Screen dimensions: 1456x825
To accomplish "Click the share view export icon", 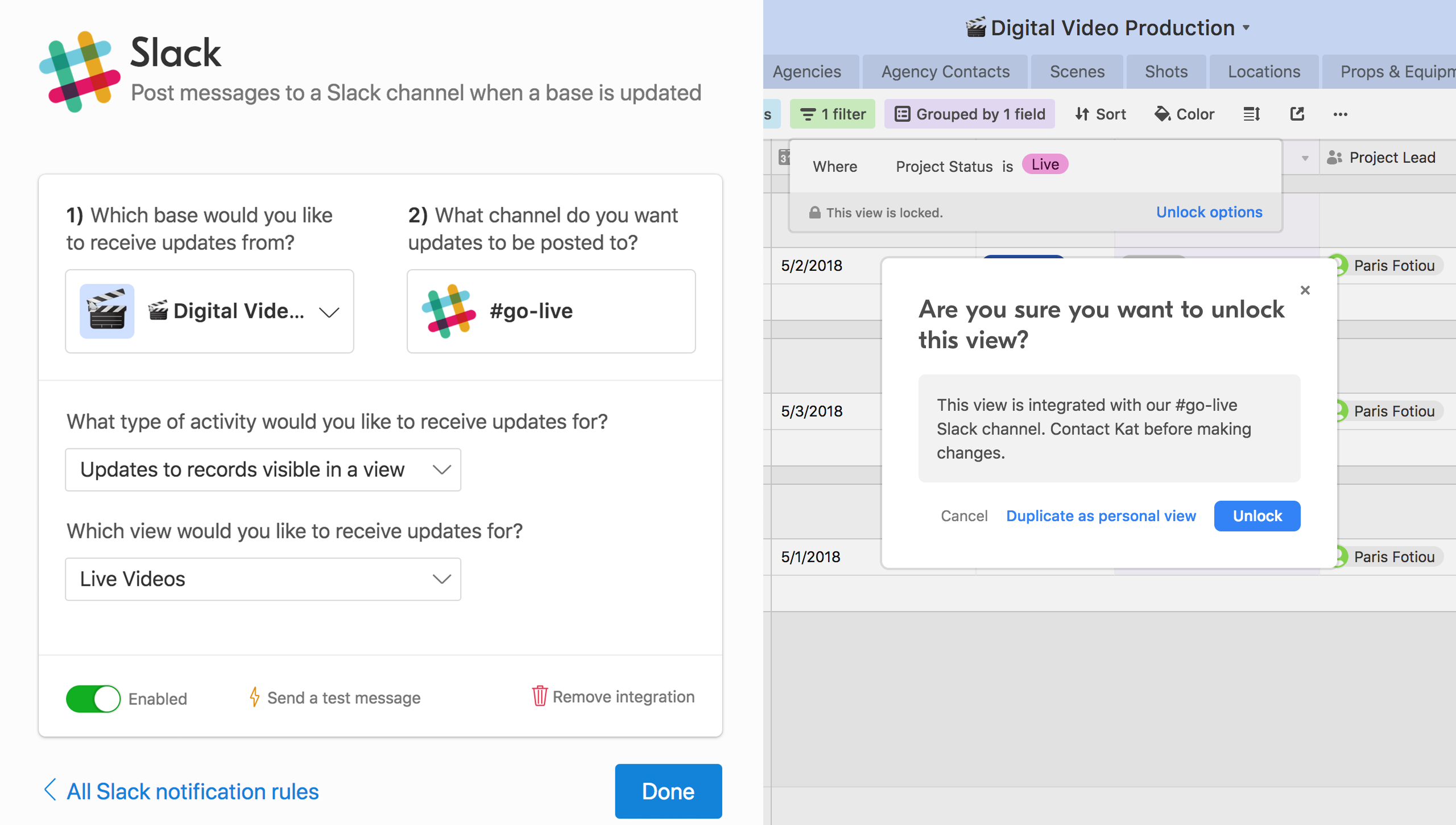I will (x=1297, y=114).
